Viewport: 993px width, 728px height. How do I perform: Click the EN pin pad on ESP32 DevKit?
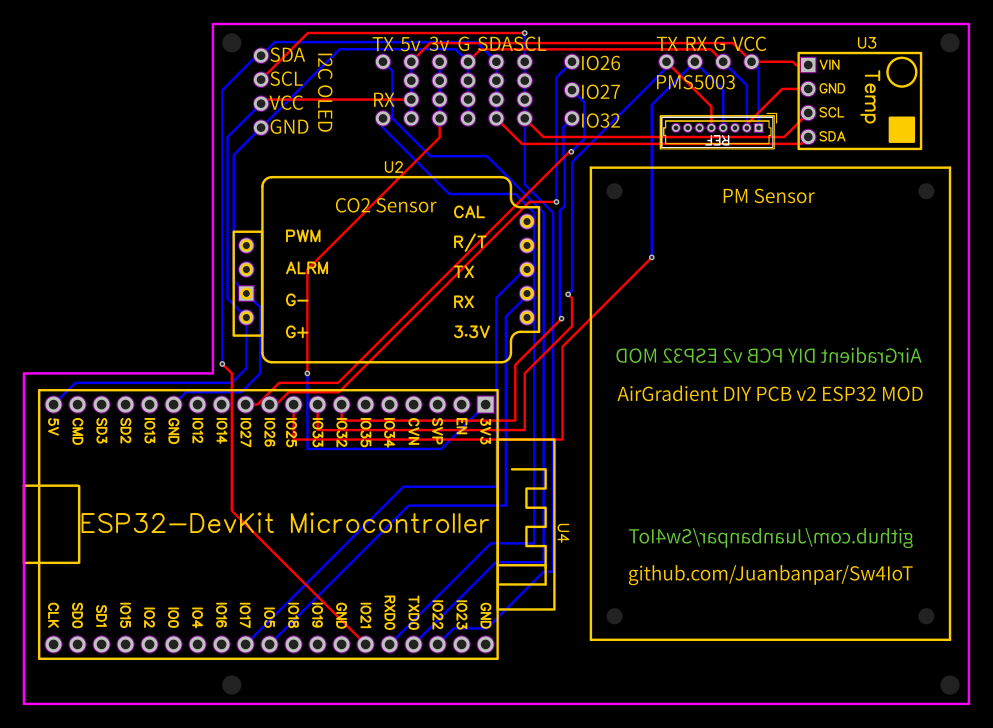(x=462, y=404)
